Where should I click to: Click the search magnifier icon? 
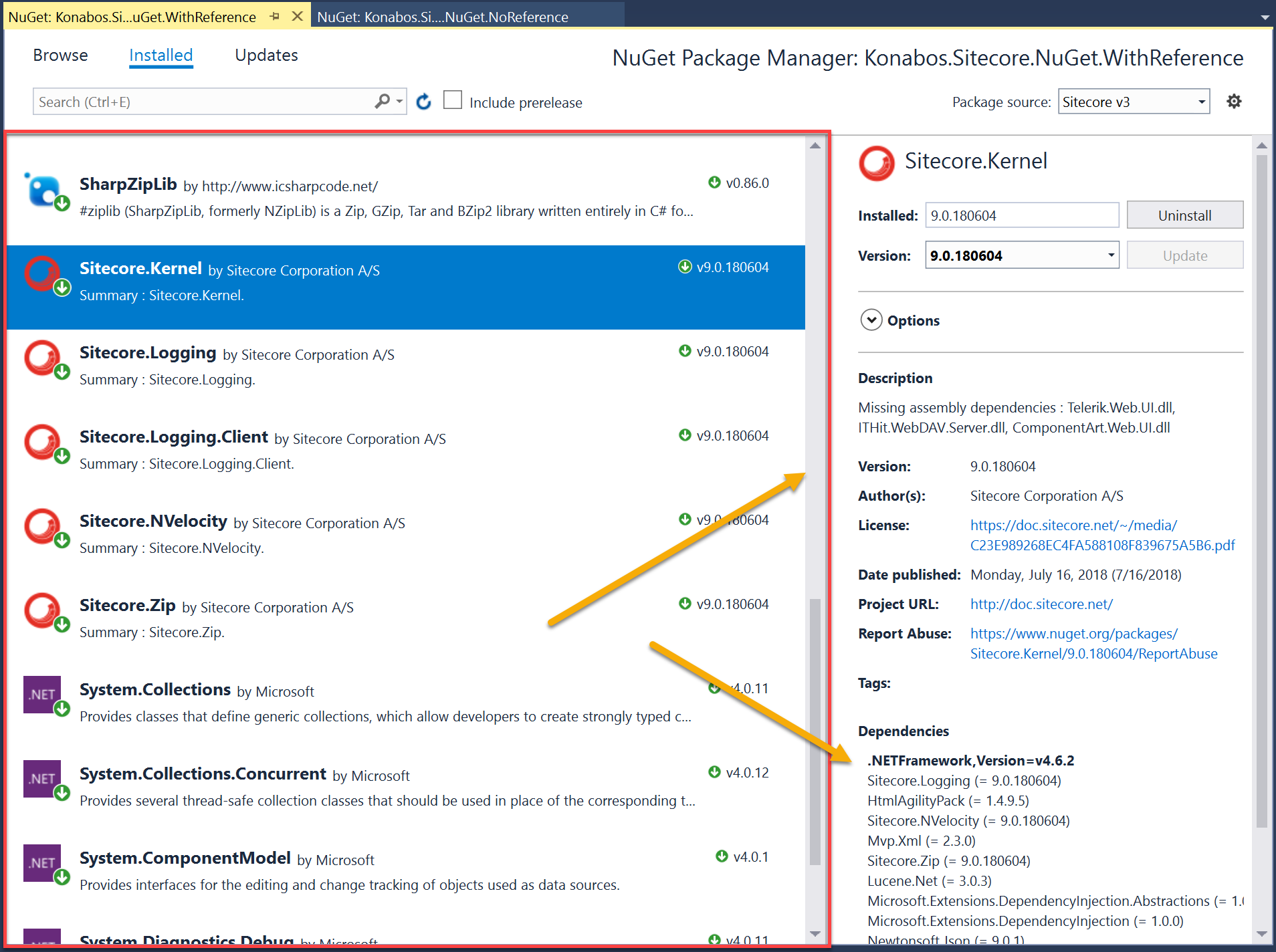click(382, 102)
